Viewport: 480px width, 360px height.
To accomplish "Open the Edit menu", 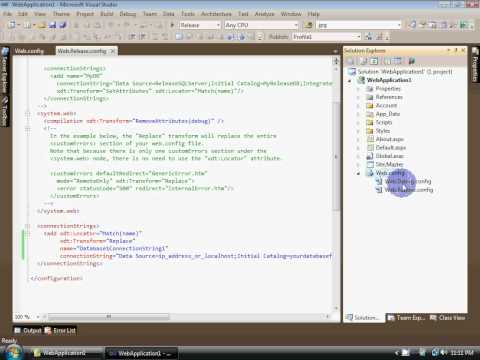I will click(23, 14).
